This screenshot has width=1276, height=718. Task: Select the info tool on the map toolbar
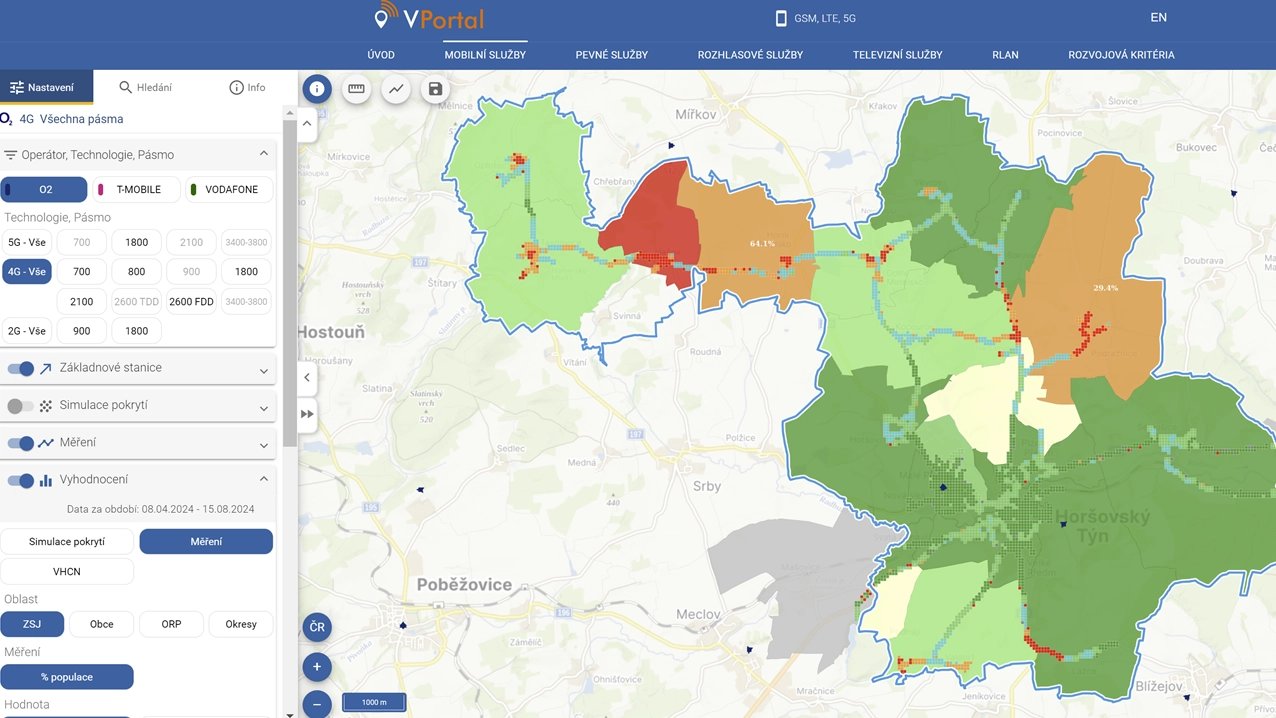(x=316, y=88)
